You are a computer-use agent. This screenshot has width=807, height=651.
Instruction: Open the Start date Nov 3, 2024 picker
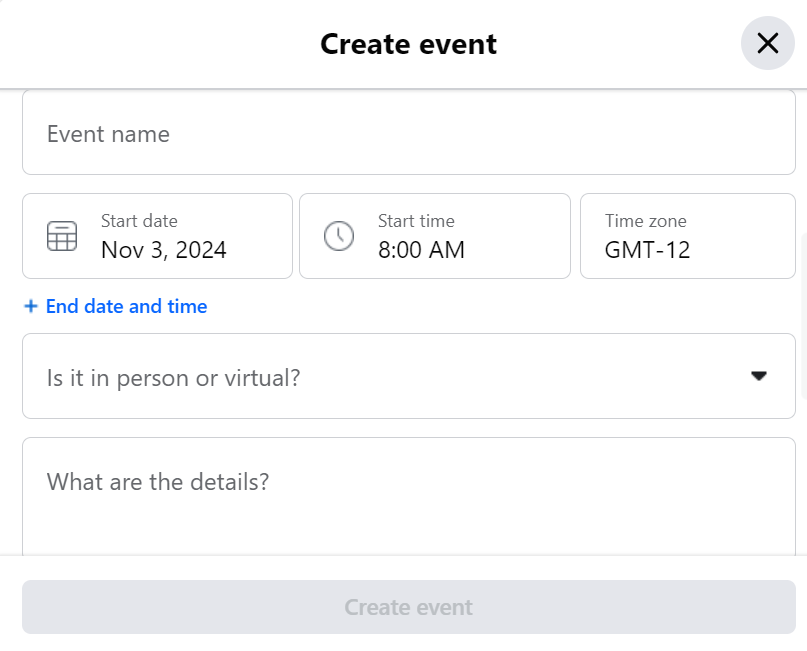coord(157,236)
